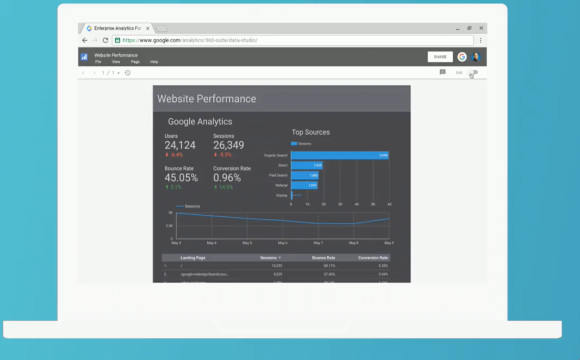Click the Google account logo icon
This screenshot has width=580, height=360.
(x=462, y=57)
